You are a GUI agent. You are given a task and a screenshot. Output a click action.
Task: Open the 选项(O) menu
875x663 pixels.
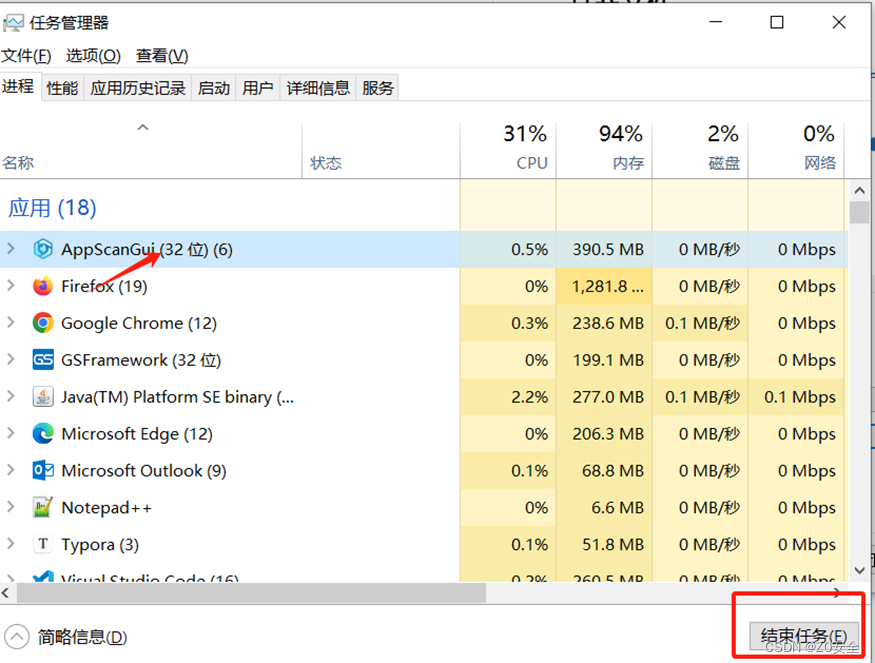click(x=93, y=56)
